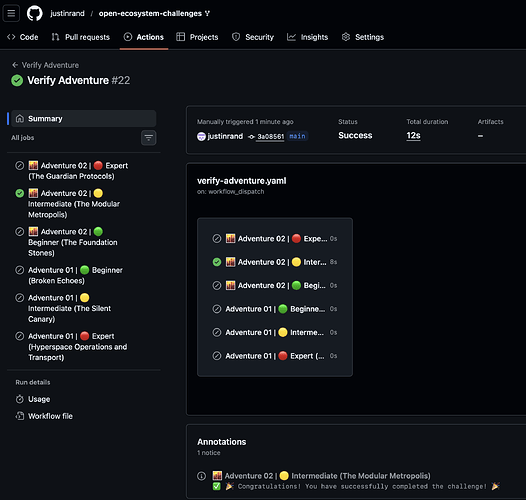Click the back arrow to Verify Adventure
The height and width of the screenshot is (500, 526).
[x=15, y=65]
